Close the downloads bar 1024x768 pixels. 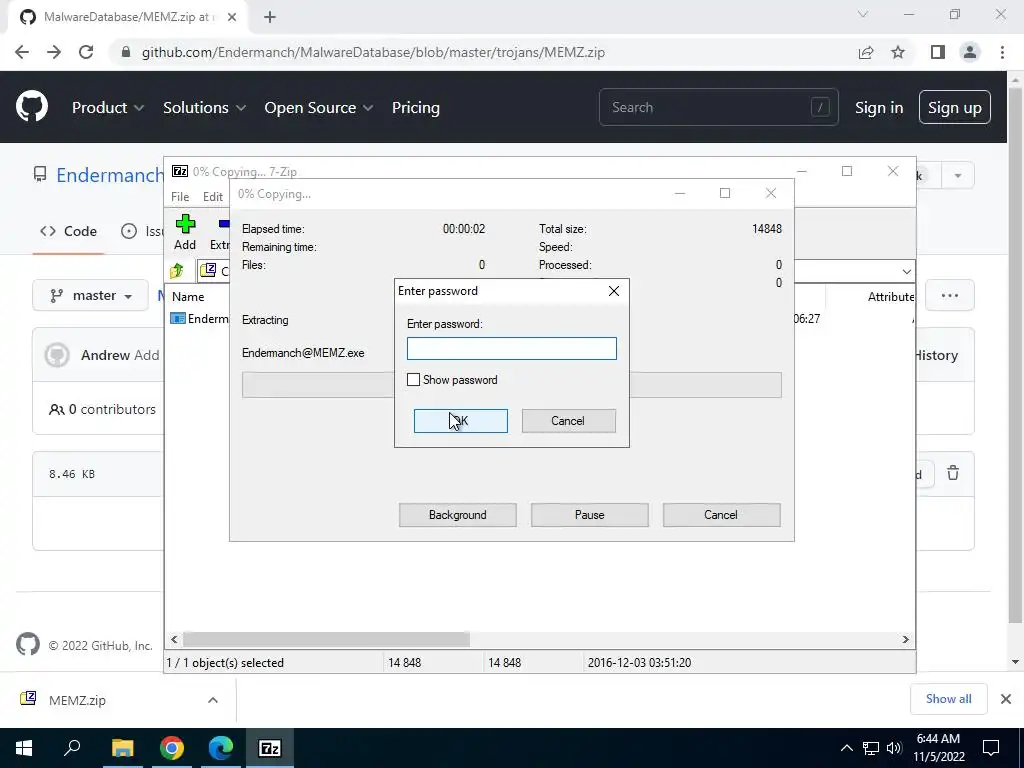(x=1006, y=699)
